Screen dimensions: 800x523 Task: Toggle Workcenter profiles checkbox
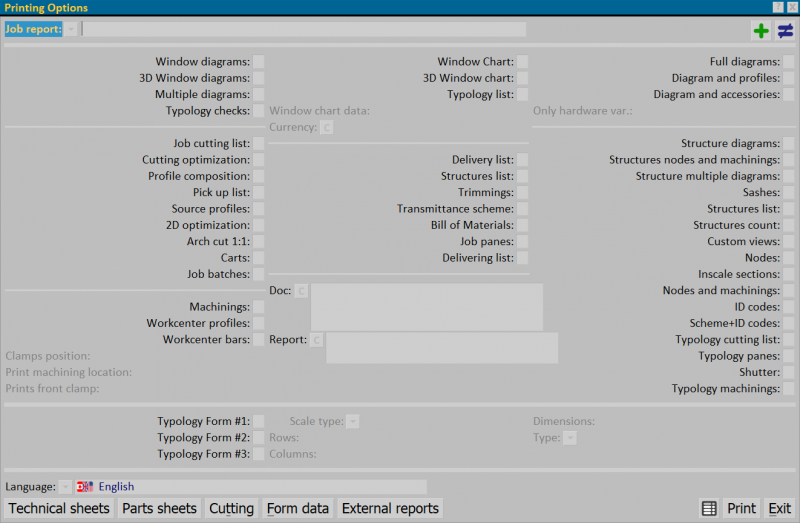click(259, 323)
